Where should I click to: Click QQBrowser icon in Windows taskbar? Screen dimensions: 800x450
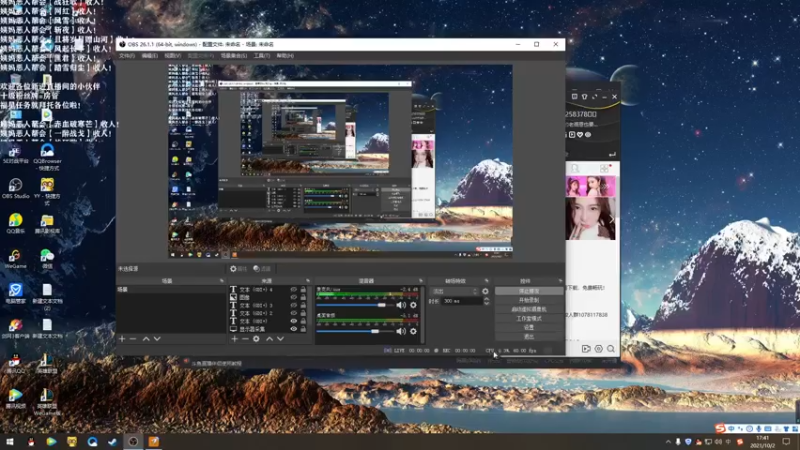tap(92, 442)
